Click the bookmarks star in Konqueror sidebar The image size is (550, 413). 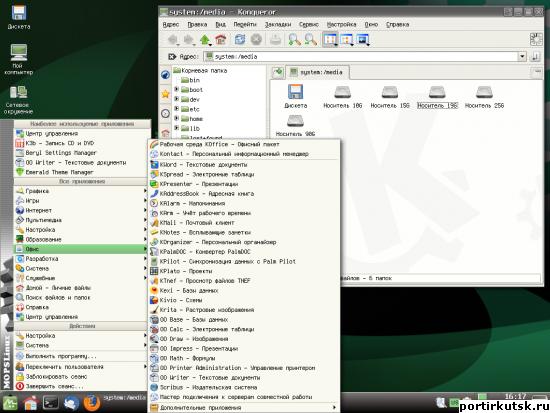pyautogui.click(x=165, y=94)
